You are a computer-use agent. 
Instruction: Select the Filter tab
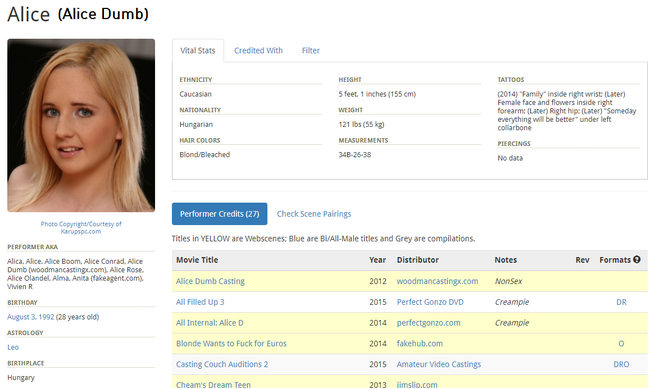310,51
